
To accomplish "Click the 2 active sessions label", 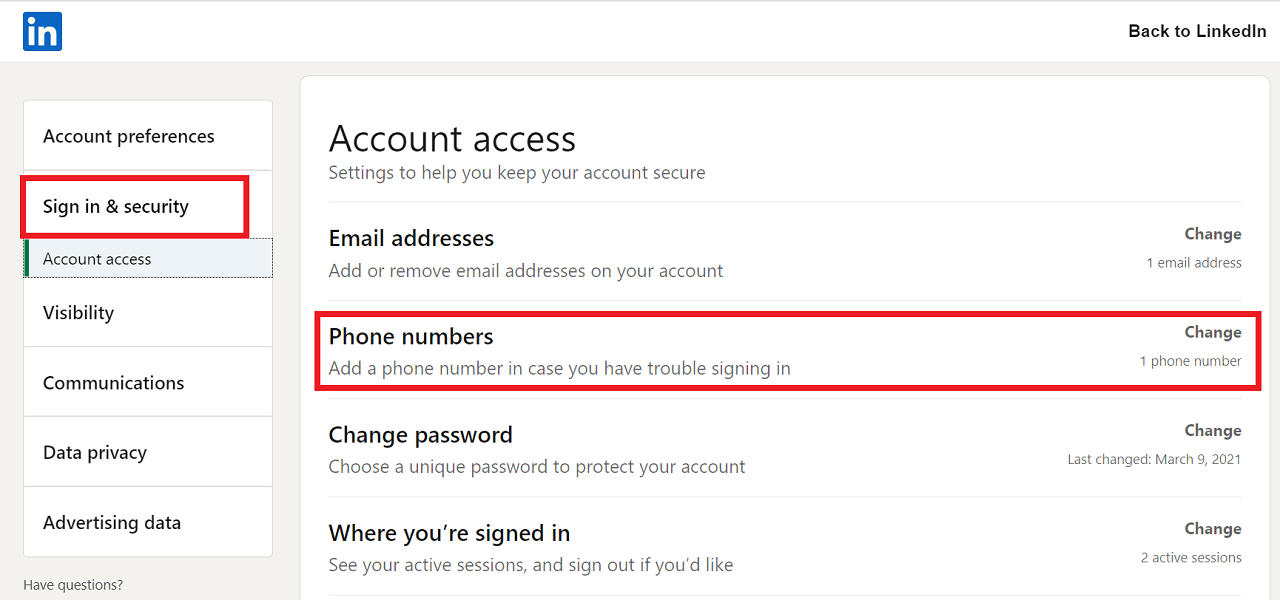I will 1190,558.
